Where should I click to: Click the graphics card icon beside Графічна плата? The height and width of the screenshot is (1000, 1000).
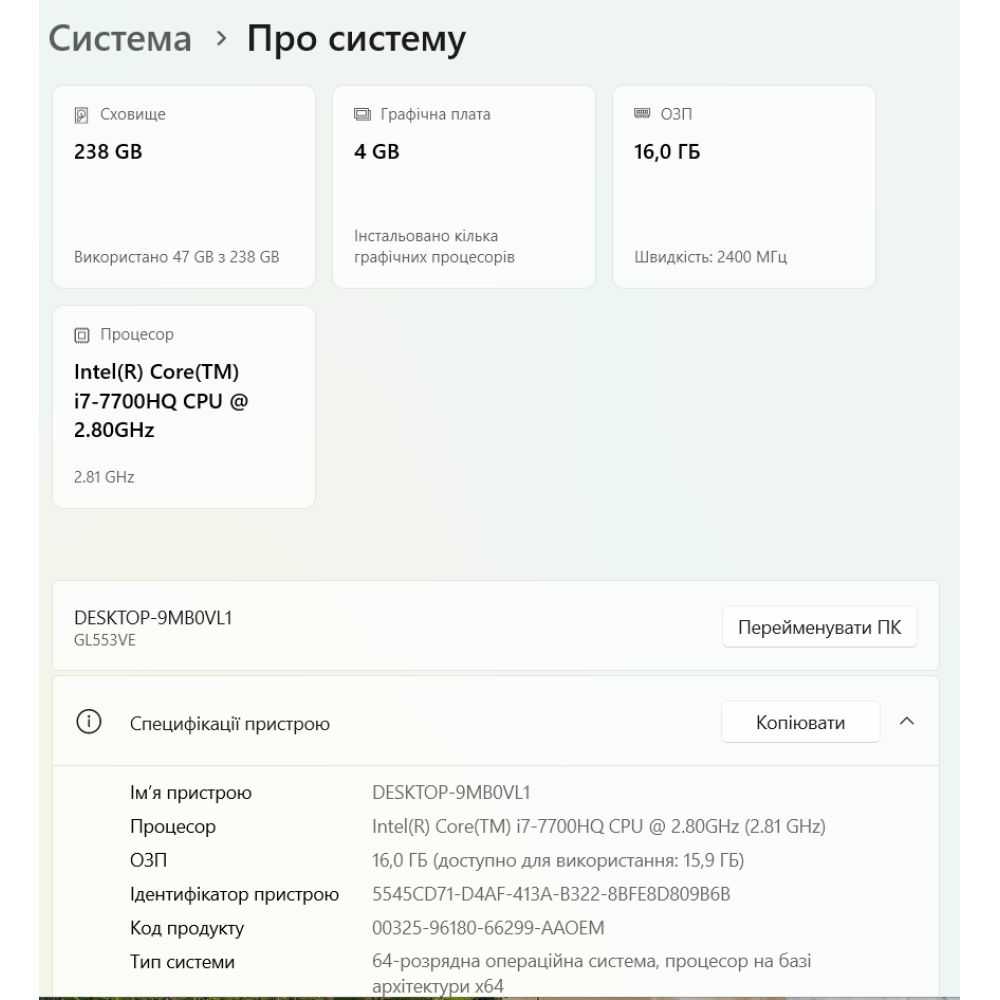362,115
